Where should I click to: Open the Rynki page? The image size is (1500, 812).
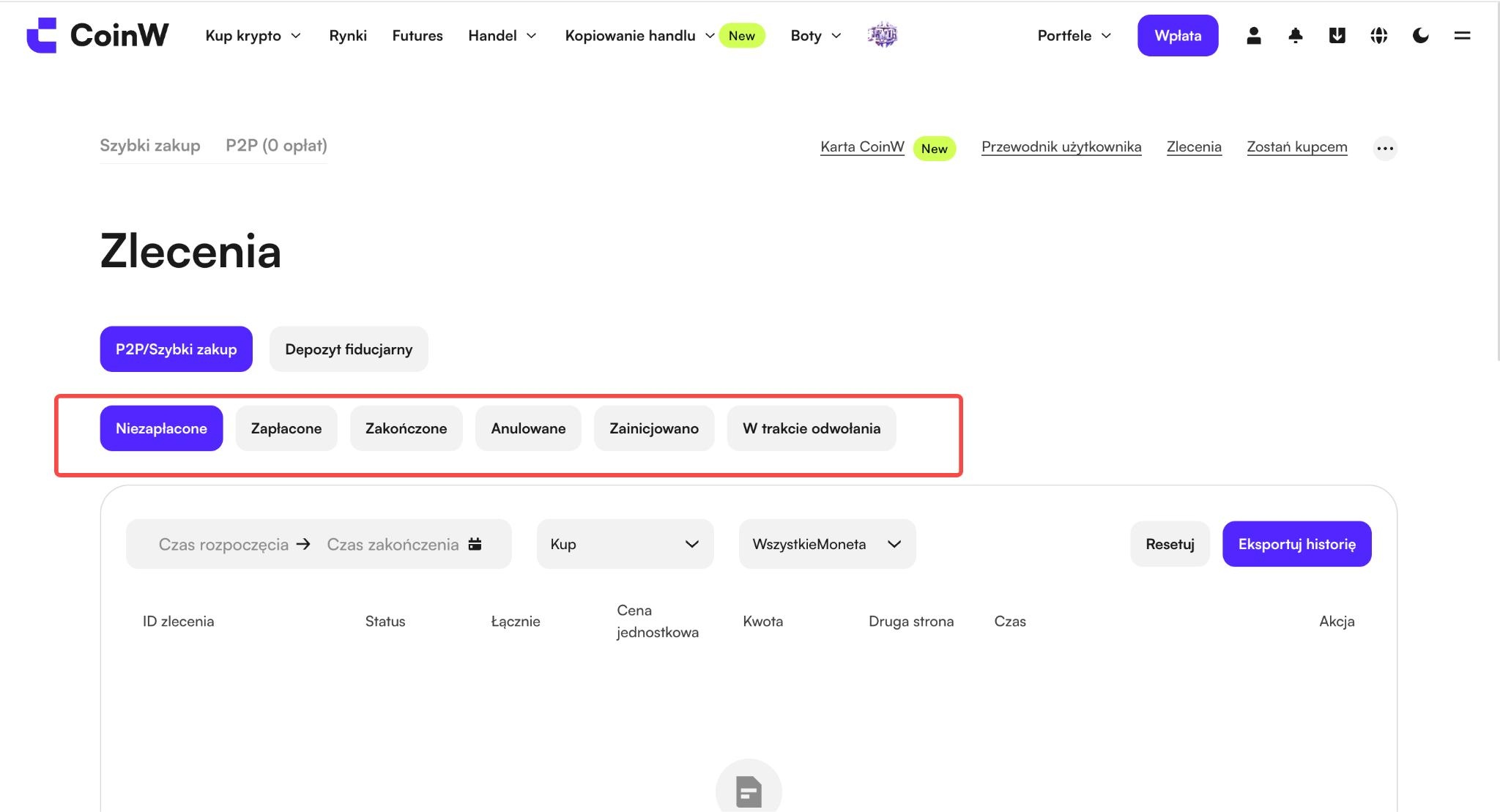click(348, 35)
